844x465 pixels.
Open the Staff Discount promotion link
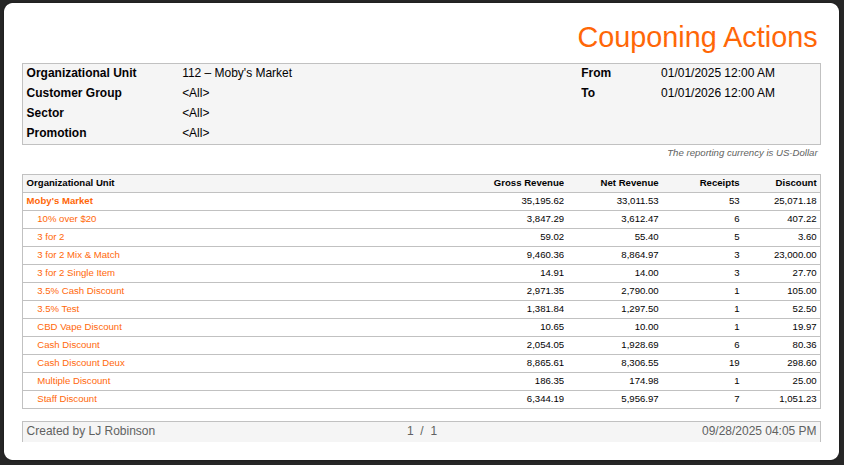[x=67, y=399]
